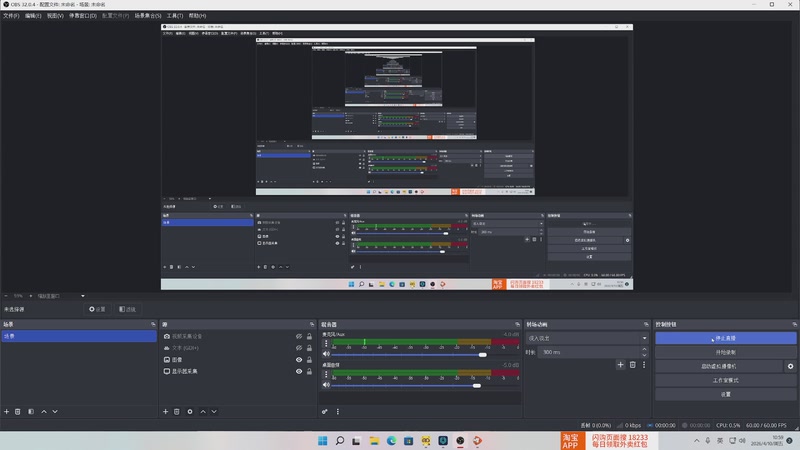Hide 图像 source via eye icon

click(299, 360)
